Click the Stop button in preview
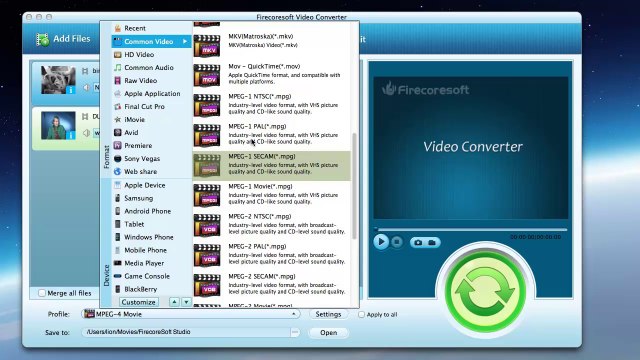The image size is (640, 360). 396,242
